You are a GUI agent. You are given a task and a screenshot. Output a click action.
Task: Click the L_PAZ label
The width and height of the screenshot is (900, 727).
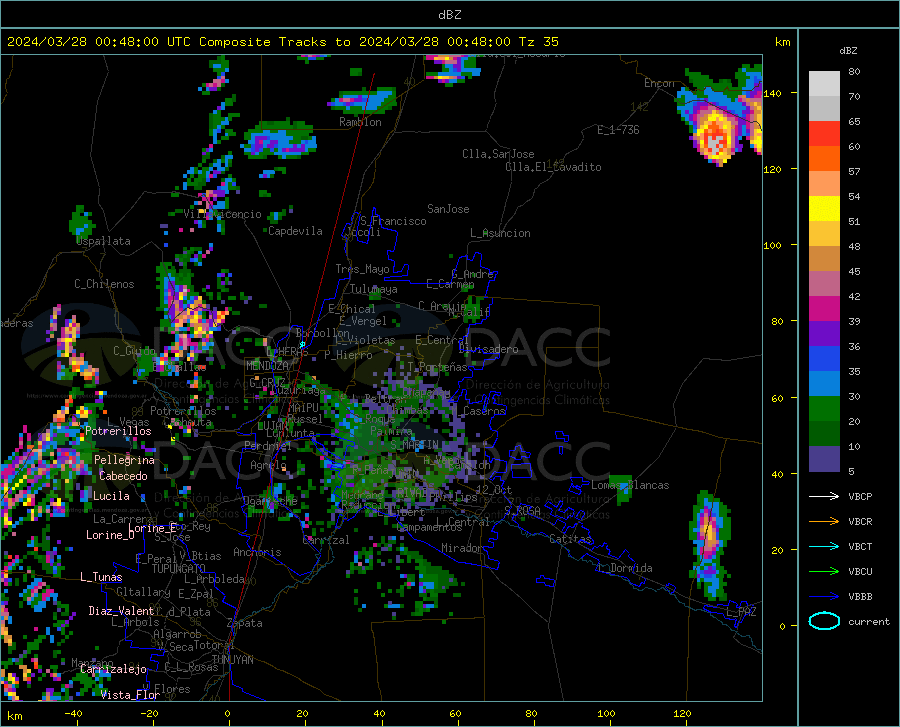click(742, 612)
